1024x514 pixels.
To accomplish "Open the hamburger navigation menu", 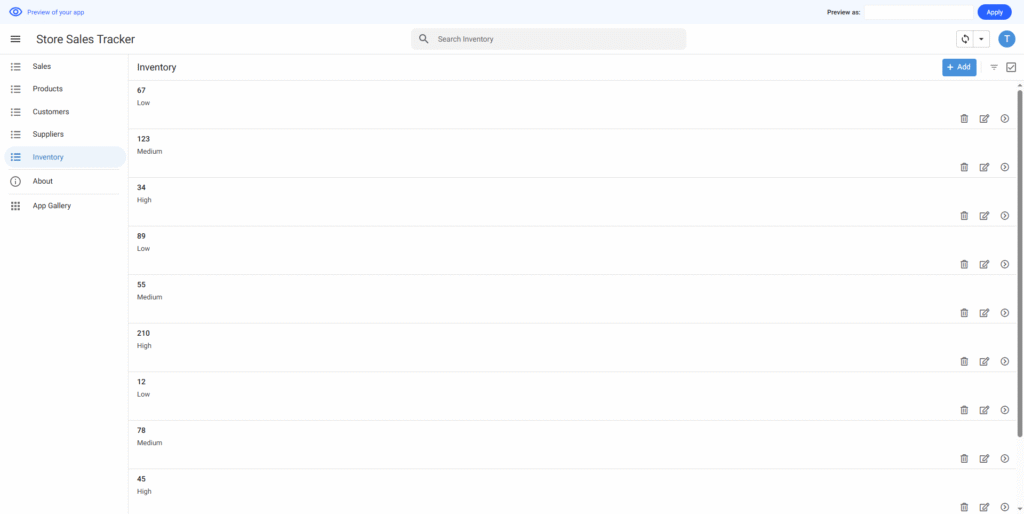I will 15,39.
